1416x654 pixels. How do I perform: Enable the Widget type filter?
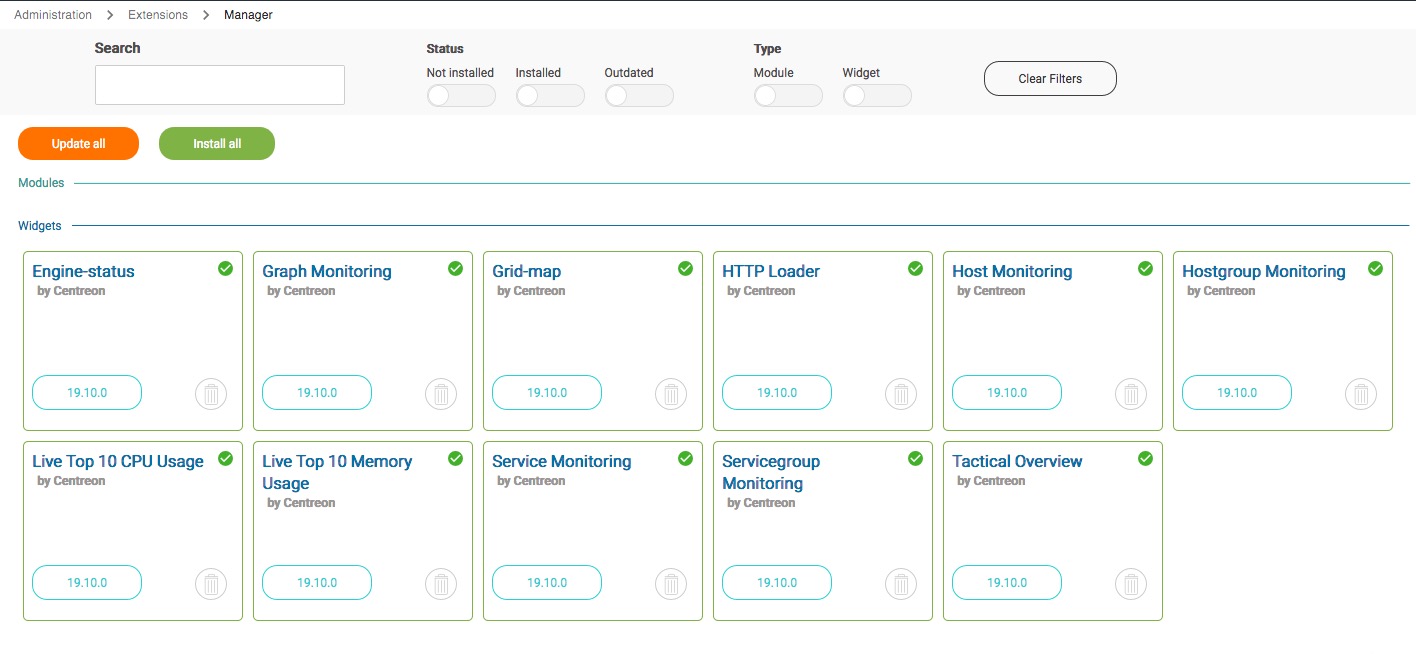click(876, 96)
